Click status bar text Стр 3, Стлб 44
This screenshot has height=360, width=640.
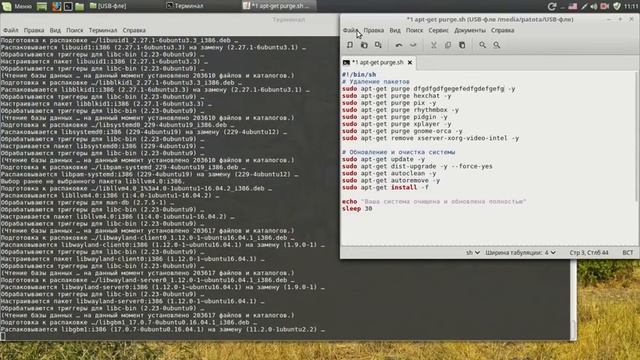click(x=589, y=253)
